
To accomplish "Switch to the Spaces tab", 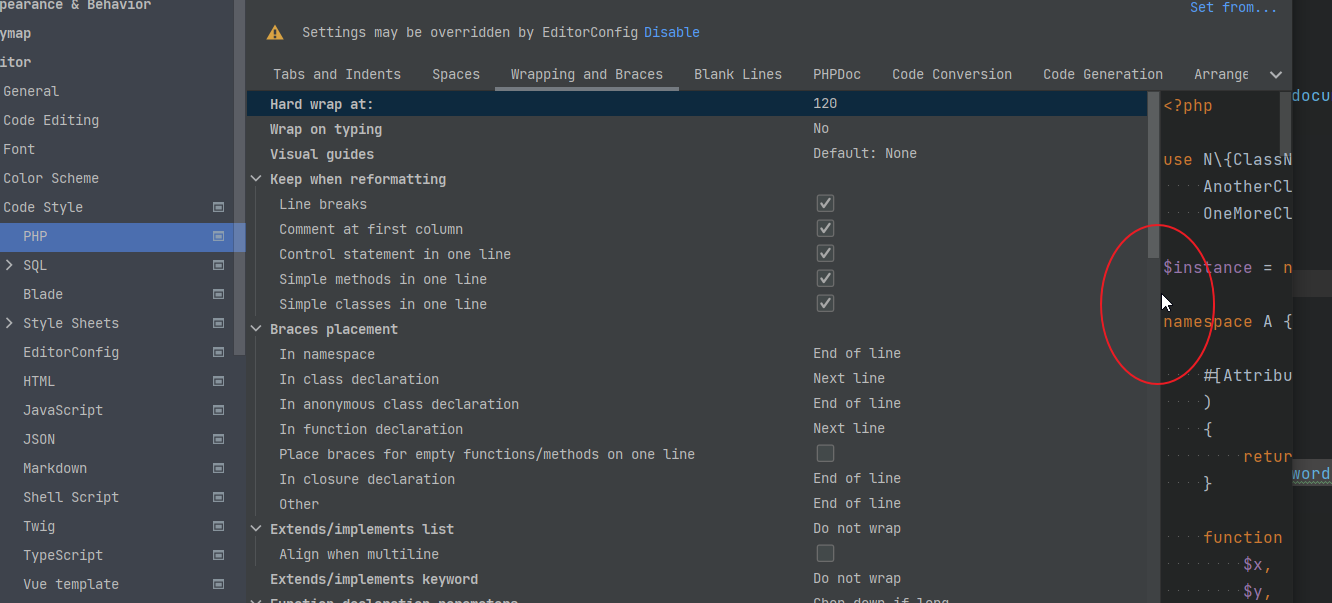I will point(456,74).
